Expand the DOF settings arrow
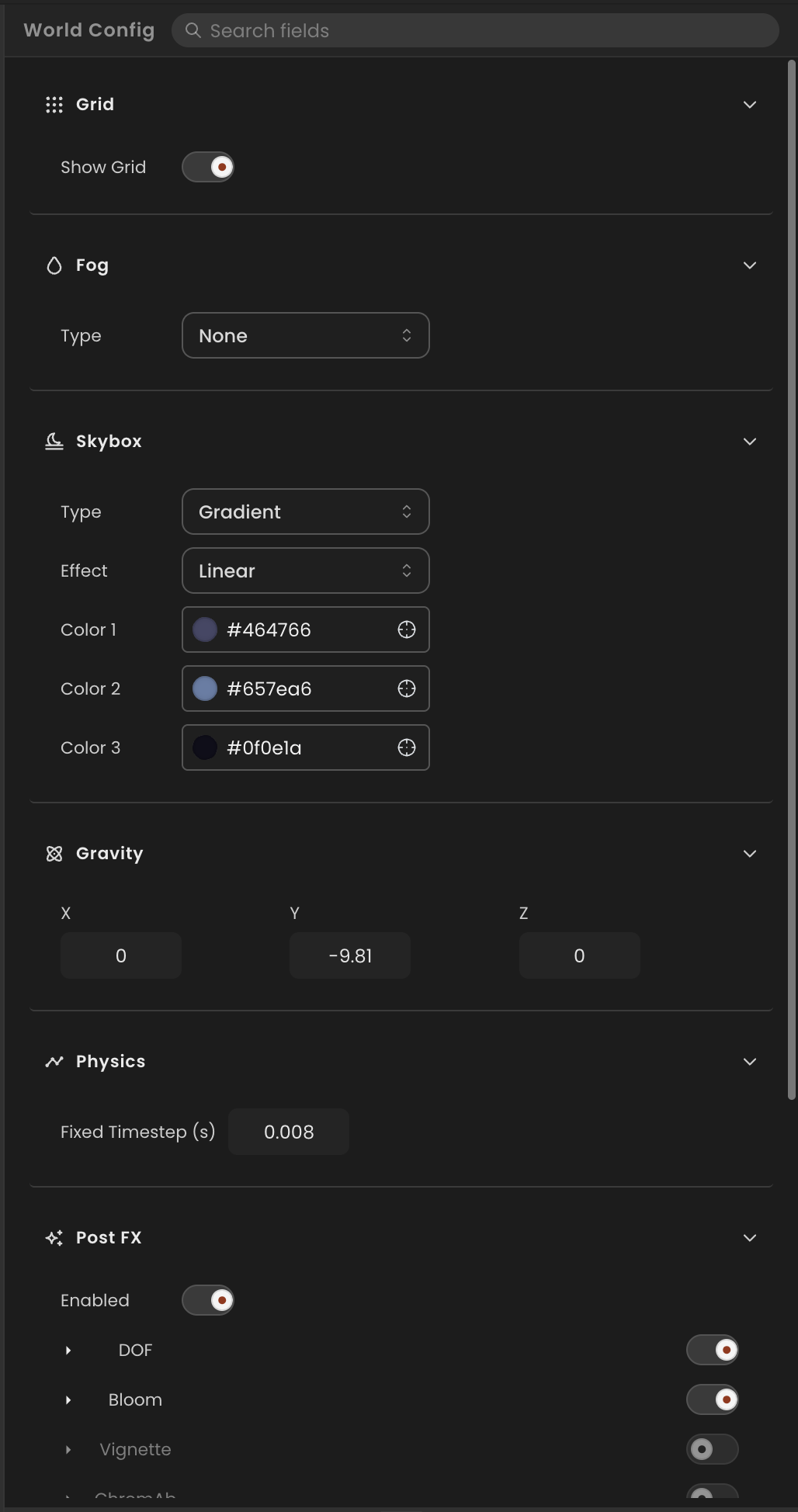Viewport: 798px width, 1512px height. click(x=68, y=1351)
